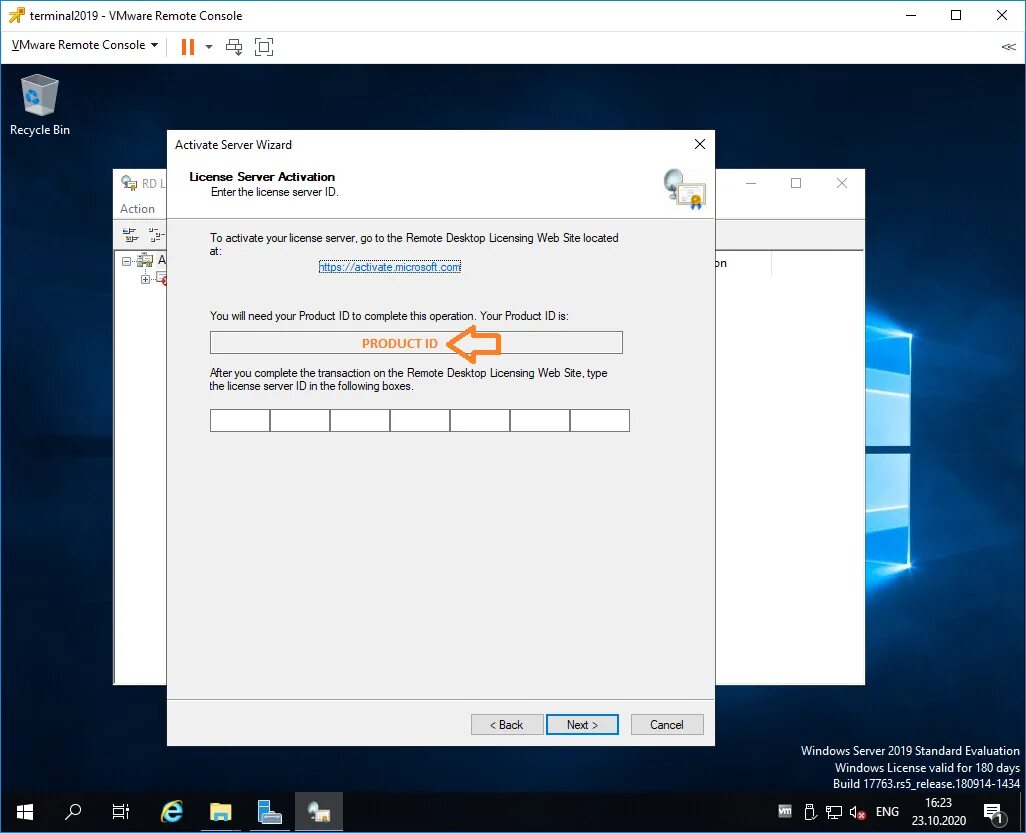Image resolution: width=1026 pixels, height=833 pixels.
Task: Open the network status tray icon
Action: tap(834, 812)
